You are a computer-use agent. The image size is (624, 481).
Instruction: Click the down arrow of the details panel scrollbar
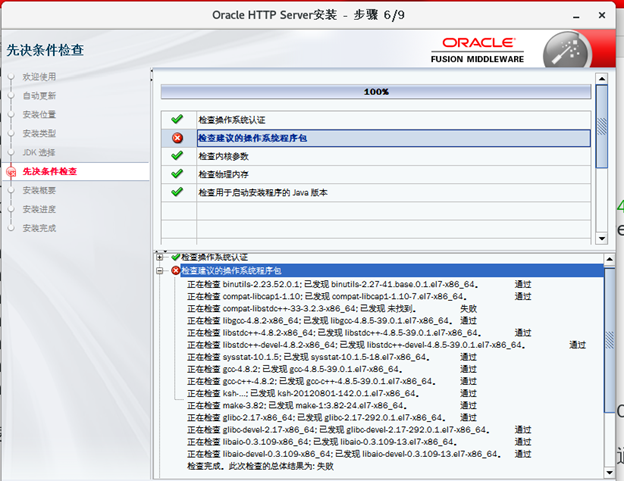(x=609, y=472)
